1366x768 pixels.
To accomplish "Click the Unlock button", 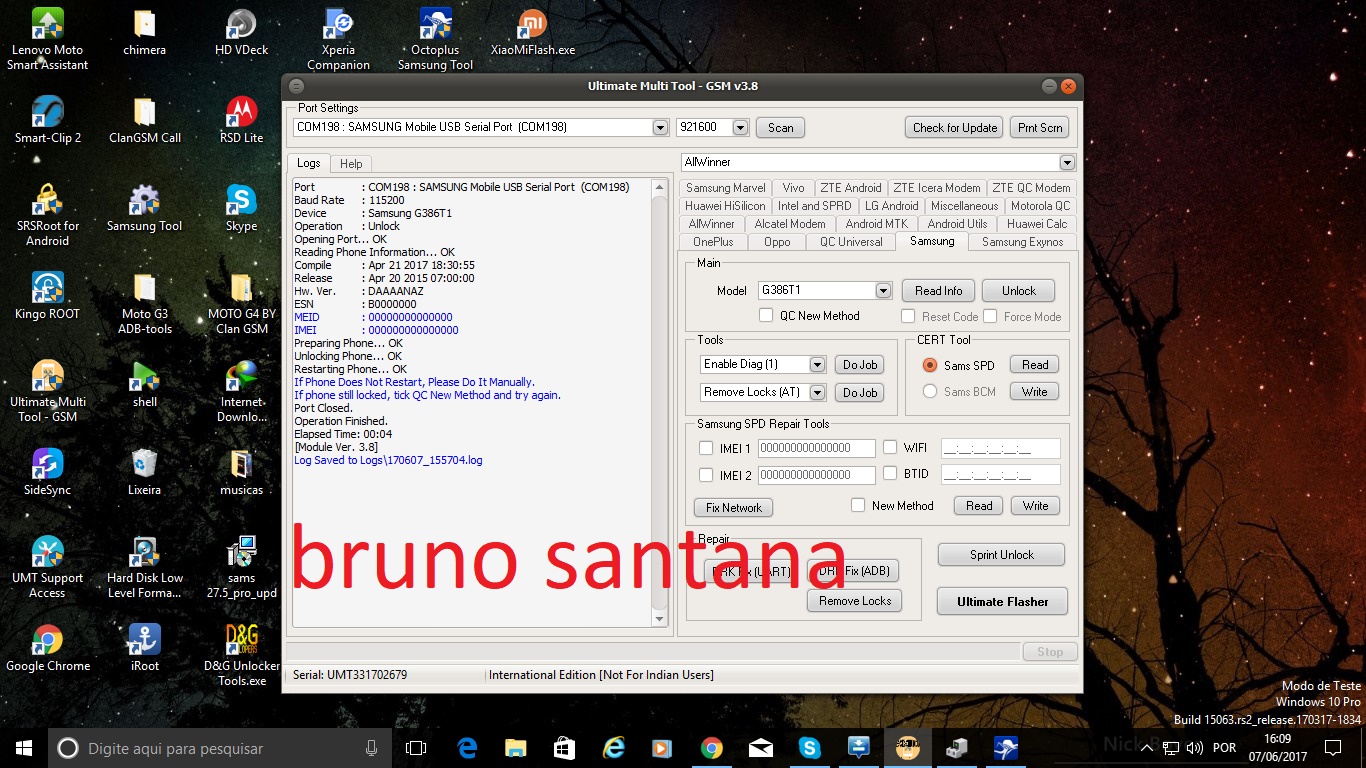I will pyautogui.click(x=1018, y=291).
